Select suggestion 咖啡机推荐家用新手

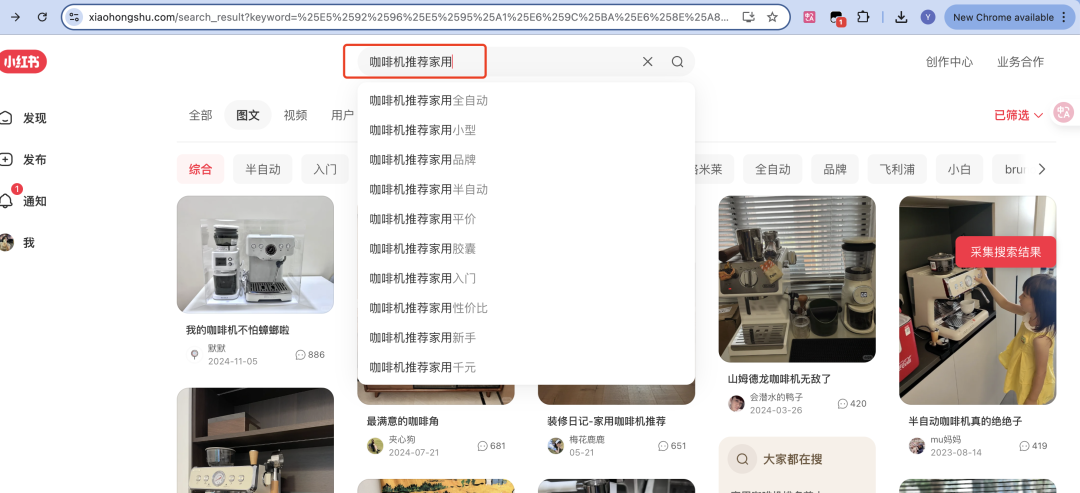[x=526, y=338]
